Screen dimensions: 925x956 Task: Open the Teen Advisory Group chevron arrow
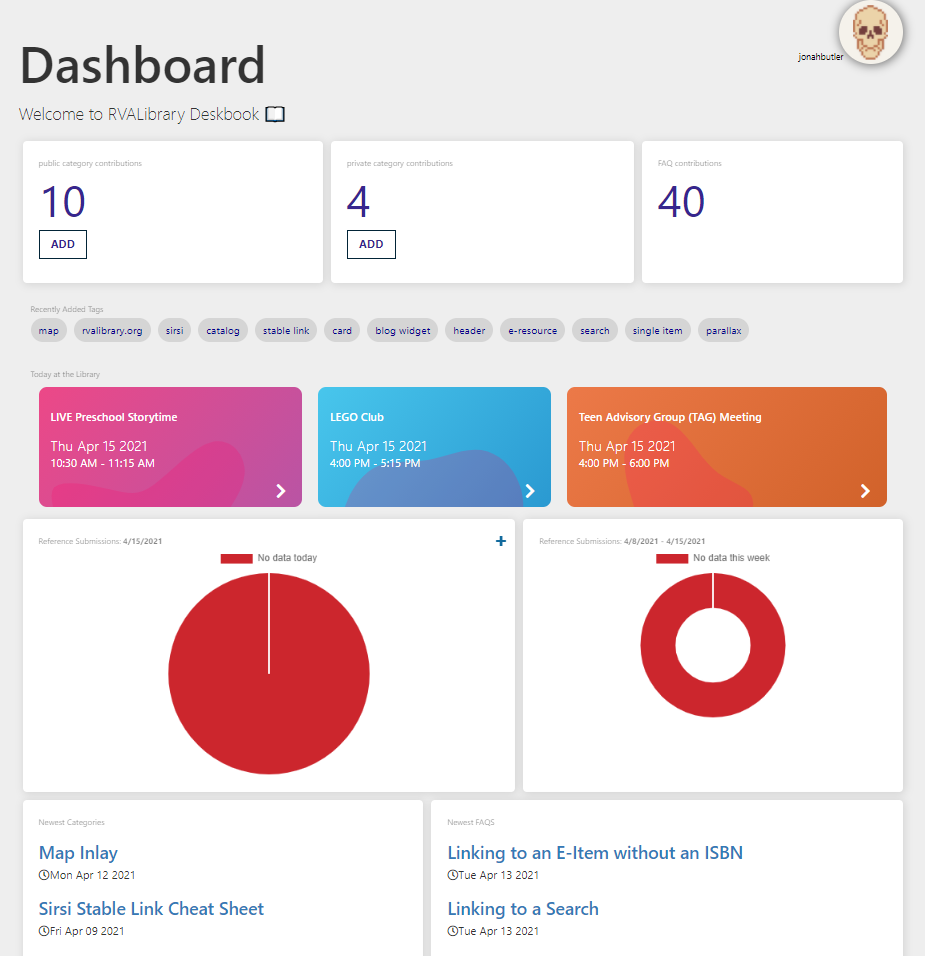[865, 491]
